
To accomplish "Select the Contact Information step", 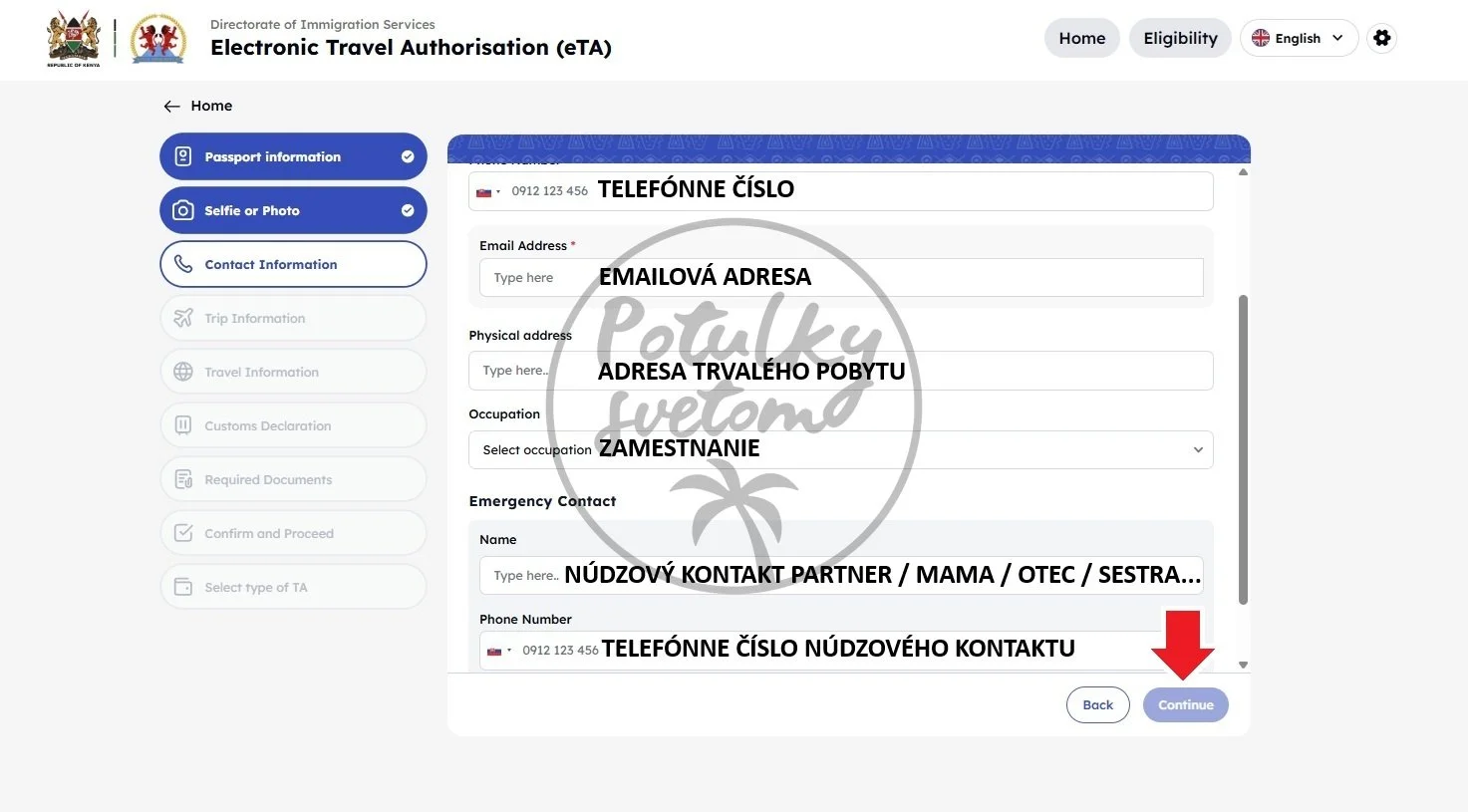I will (x=293, y=264).
